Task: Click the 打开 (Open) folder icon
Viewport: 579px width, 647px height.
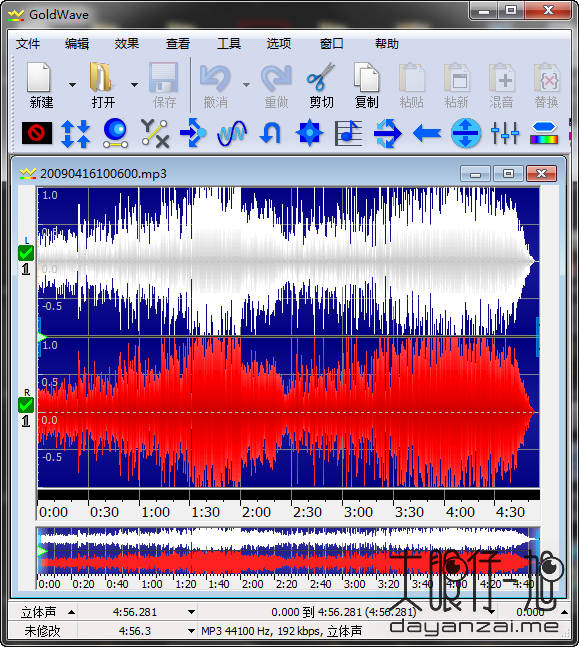Action: point(101,77)
